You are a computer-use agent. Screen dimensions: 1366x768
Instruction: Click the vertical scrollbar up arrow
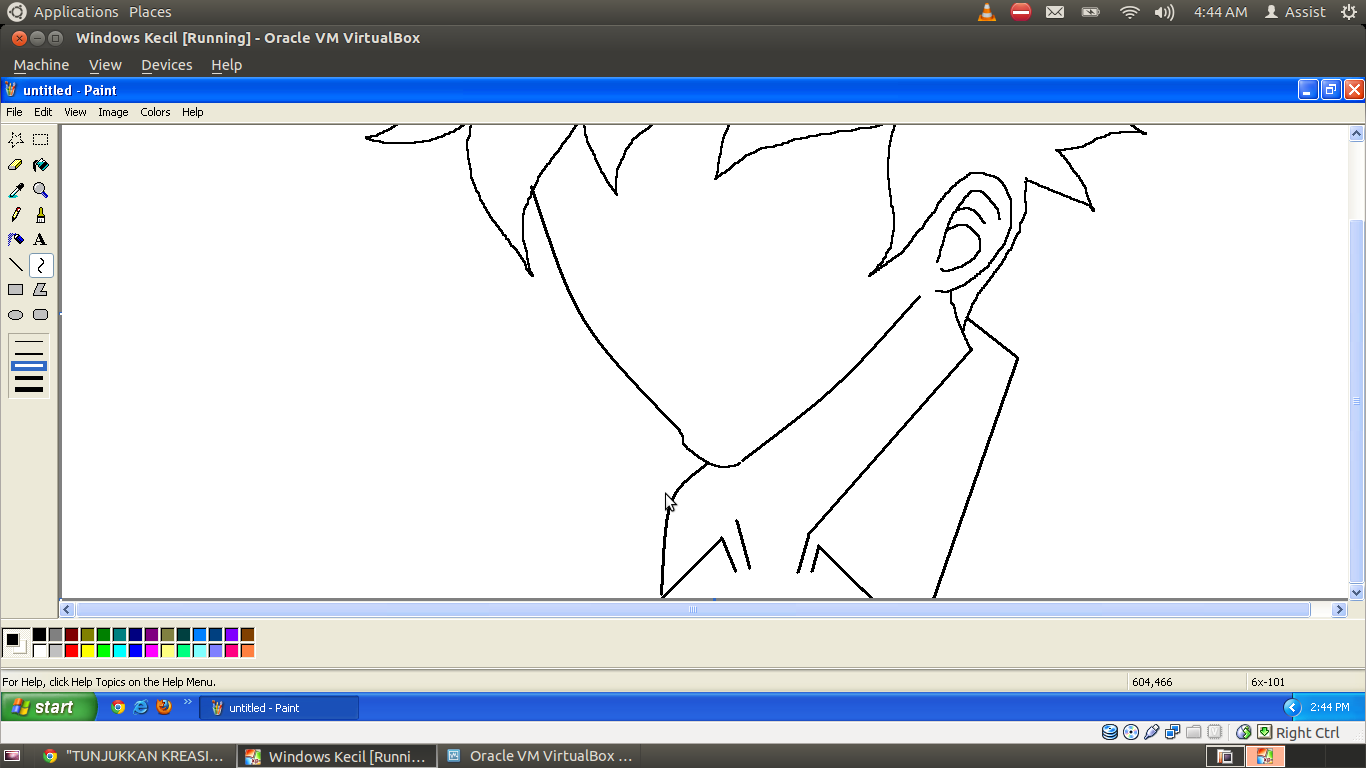[x=1357, y=133]
